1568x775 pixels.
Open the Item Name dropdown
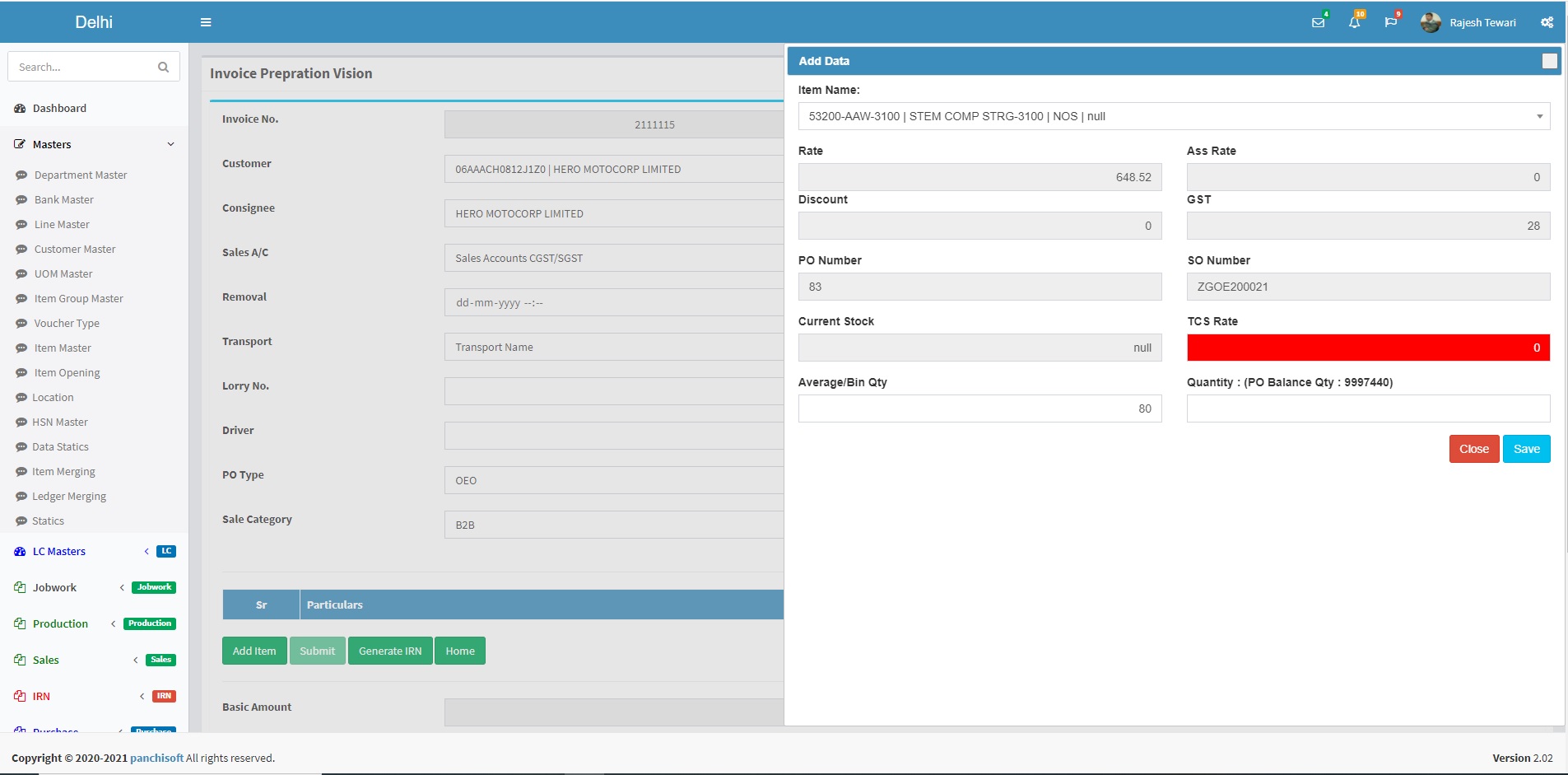pos(1174,116)
